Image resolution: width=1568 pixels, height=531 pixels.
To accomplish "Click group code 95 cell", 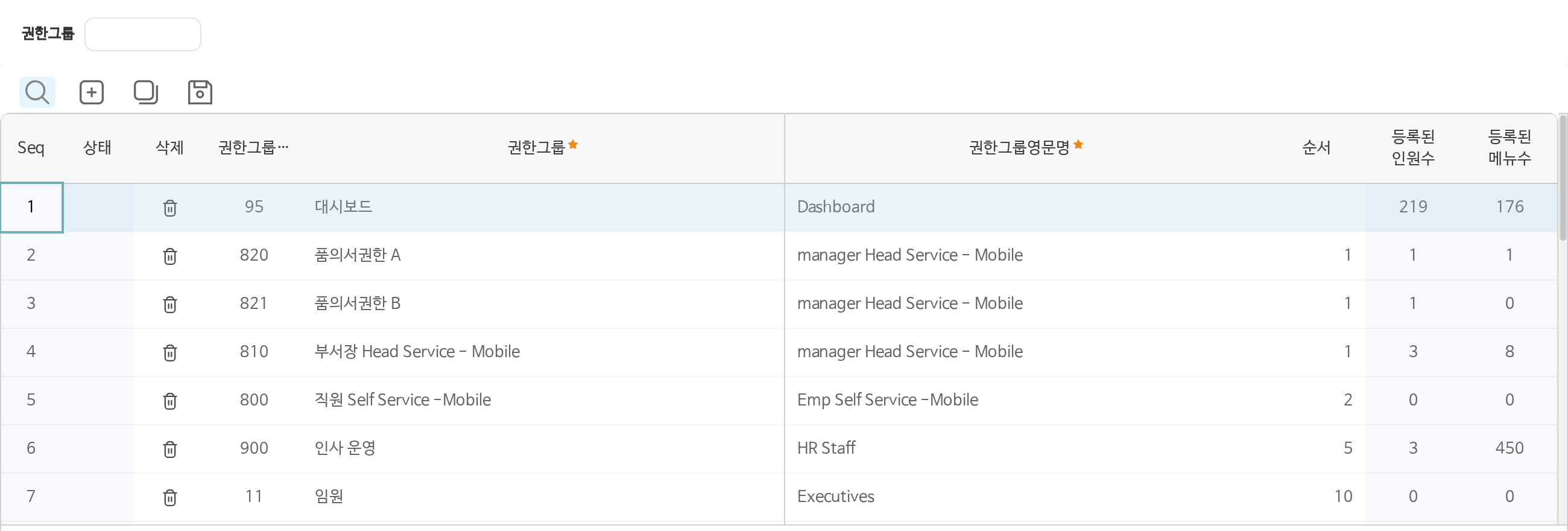I will (x=254, y=207).
